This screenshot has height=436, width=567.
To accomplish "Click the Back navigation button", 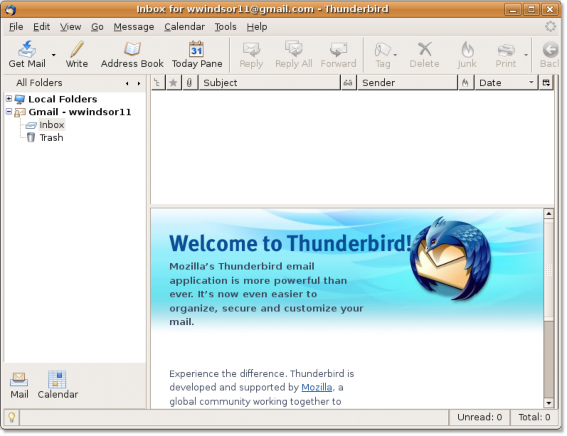I will pyautogui.click(x=550, y=54).
